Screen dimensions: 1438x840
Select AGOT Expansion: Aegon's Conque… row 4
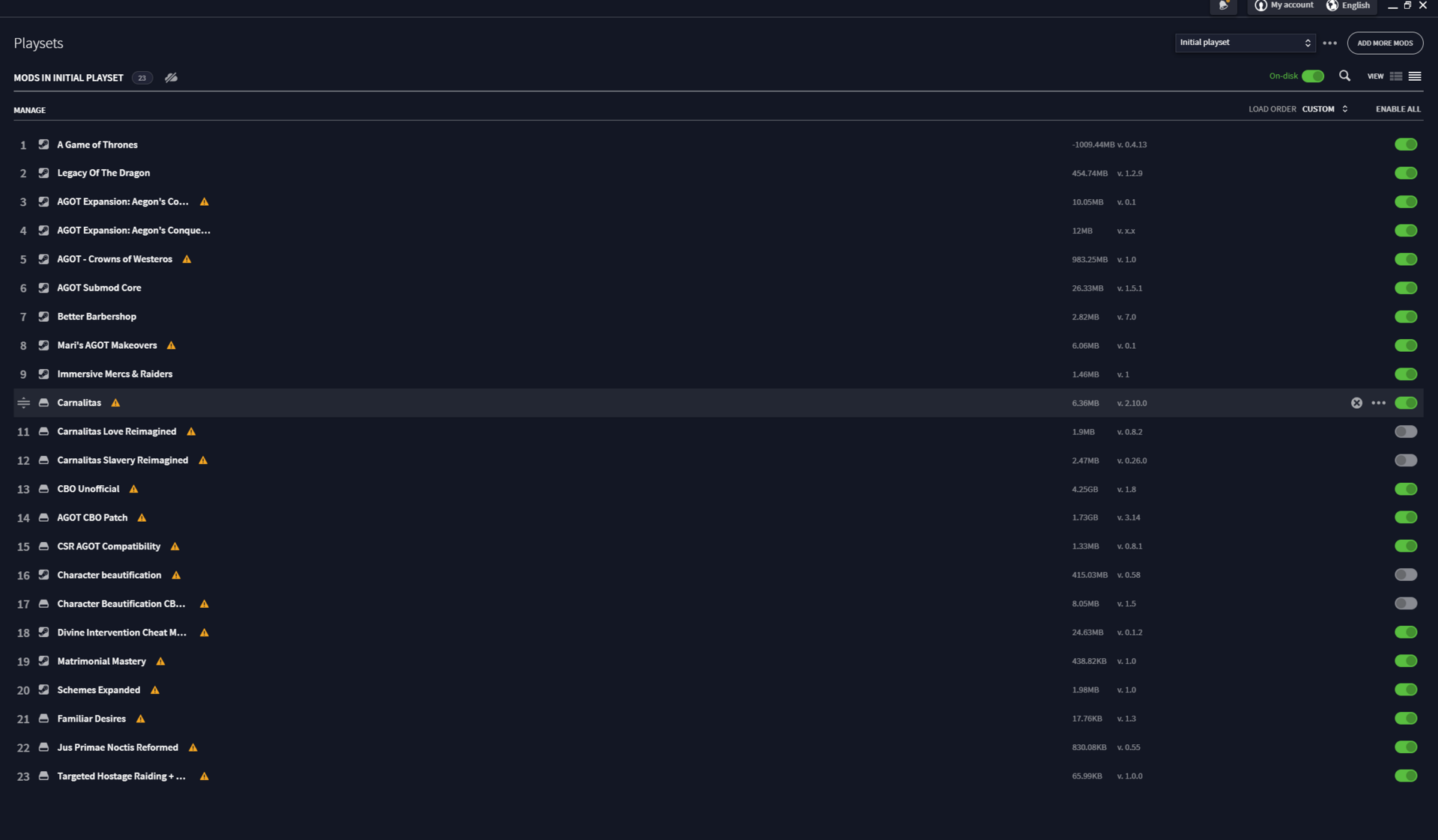[x=718, y=231]
